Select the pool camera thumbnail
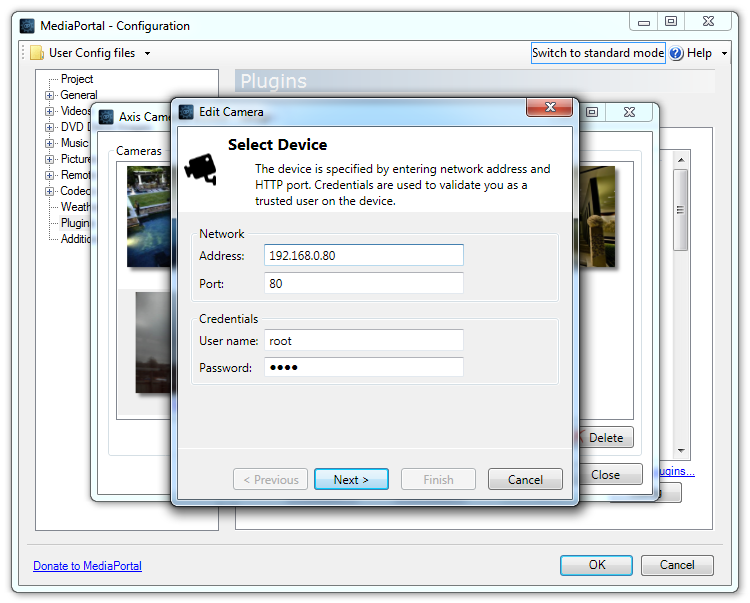 (x=149, y=216)
